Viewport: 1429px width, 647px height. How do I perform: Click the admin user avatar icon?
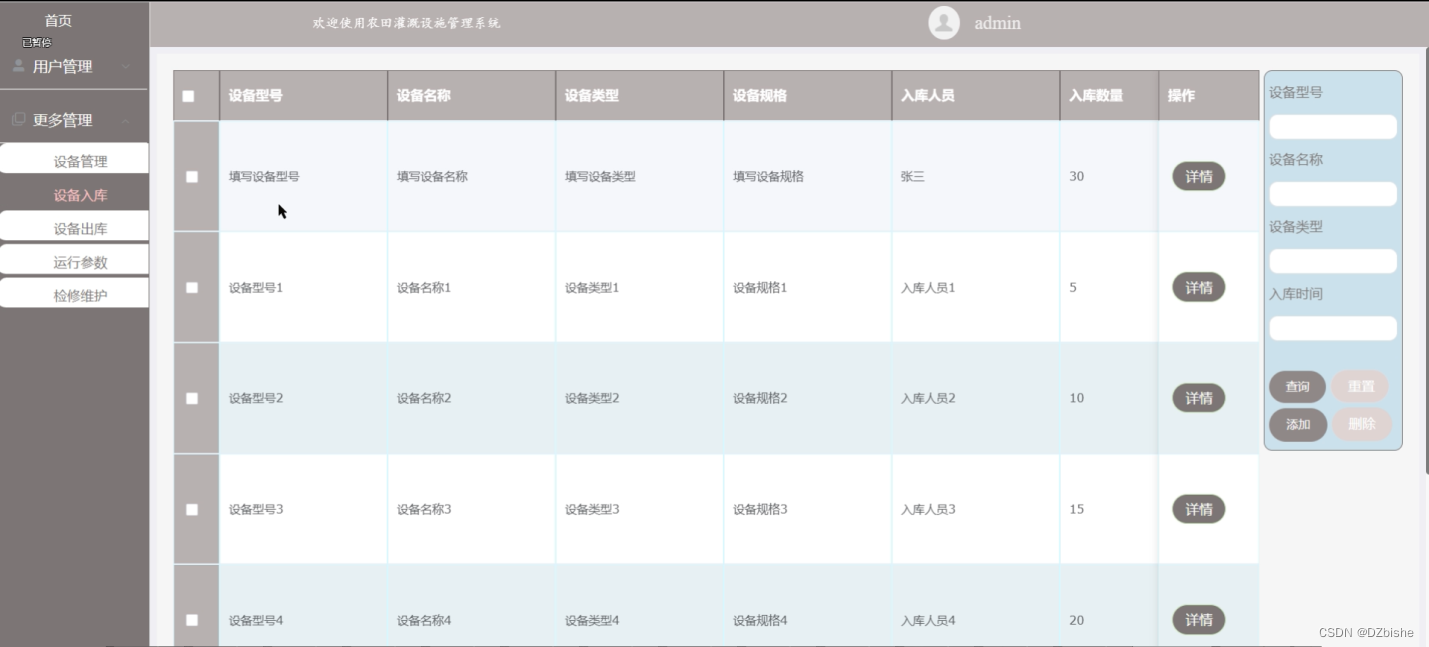point(944,23)
